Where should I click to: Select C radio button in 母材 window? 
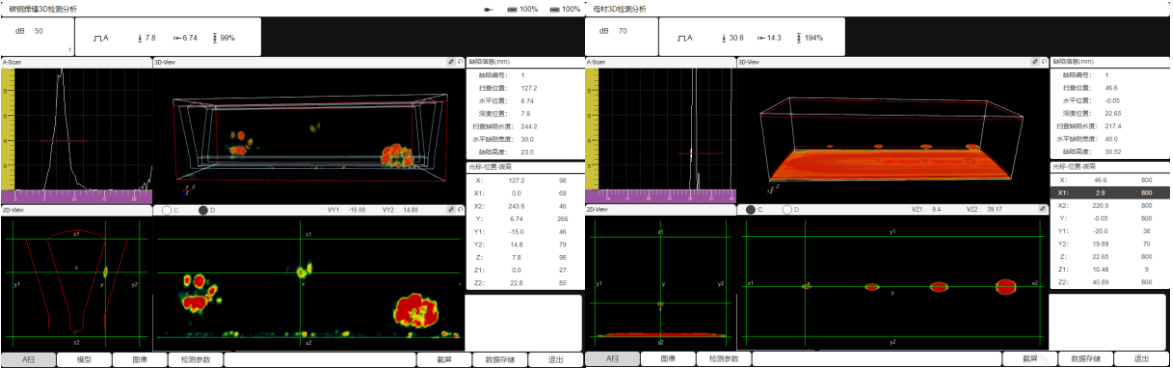pos(750,210)
